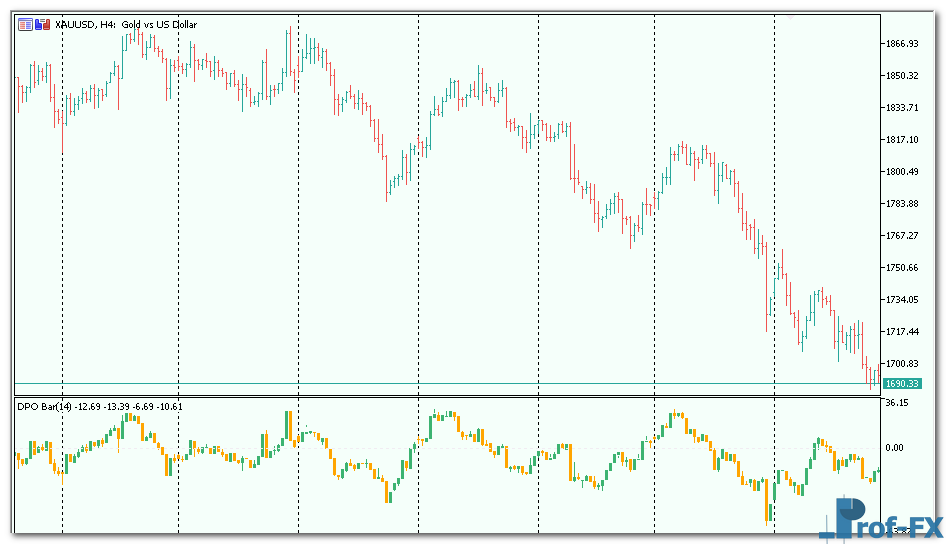Click the 1717.44 price scale label

click(902, 332)
